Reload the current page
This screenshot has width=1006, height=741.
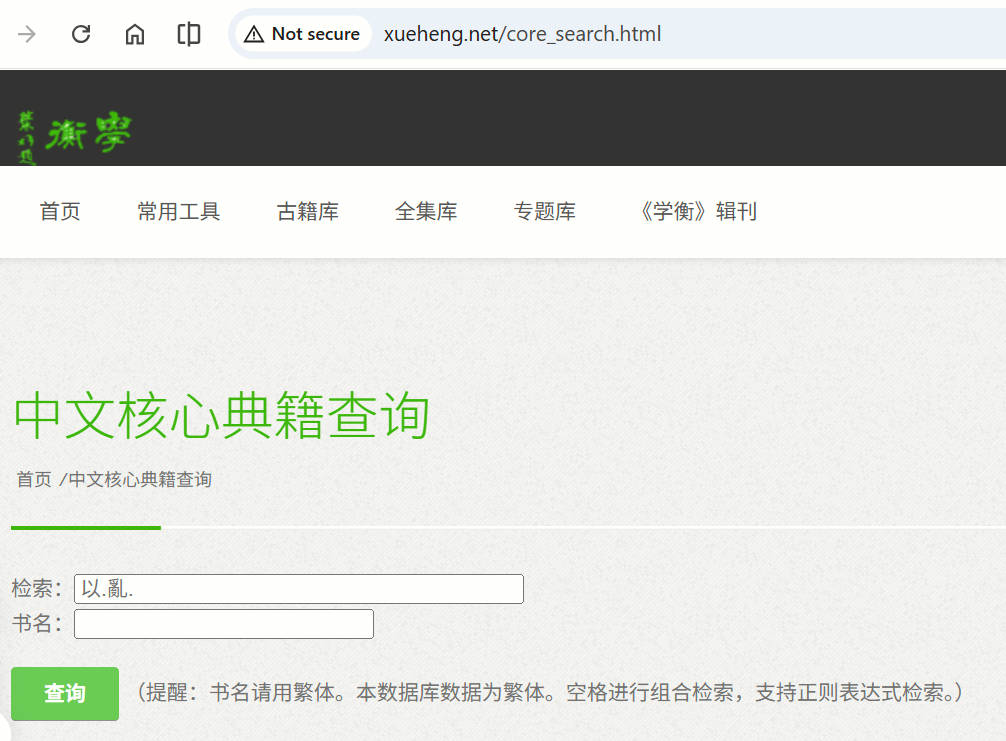coord(81,34)
